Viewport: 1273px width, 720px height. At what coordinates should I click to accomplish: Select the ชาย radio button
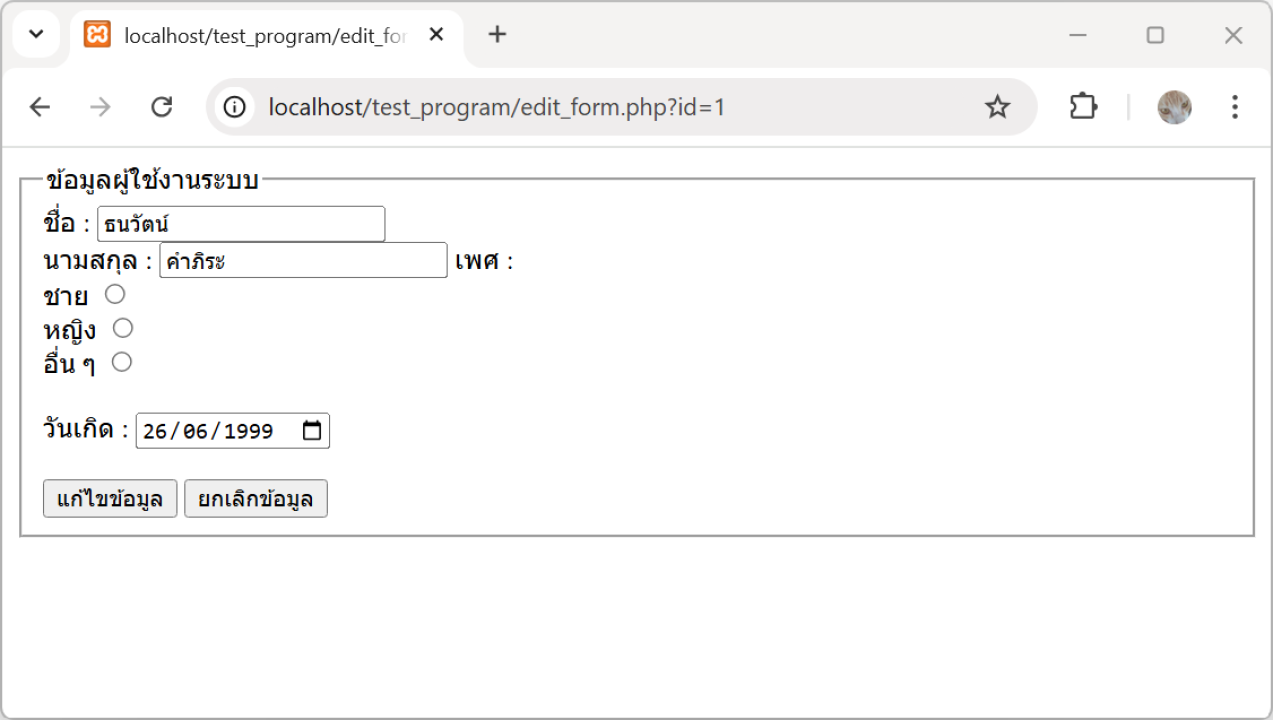[x=115, y=294]
